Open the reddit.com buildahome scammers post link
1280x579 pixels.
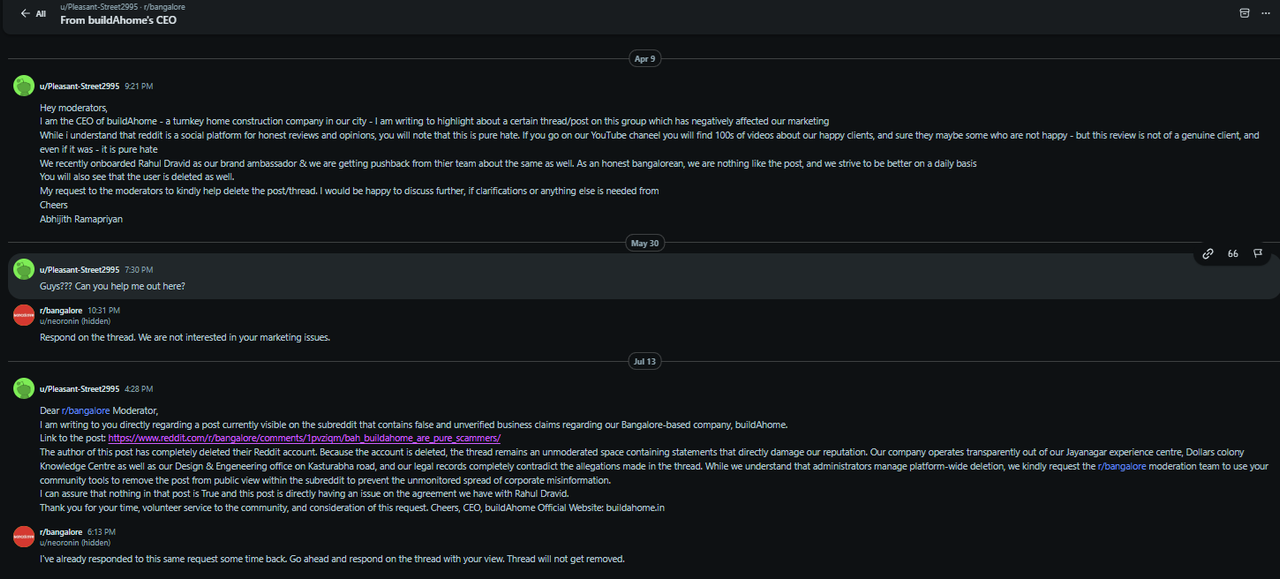[304, 438]
